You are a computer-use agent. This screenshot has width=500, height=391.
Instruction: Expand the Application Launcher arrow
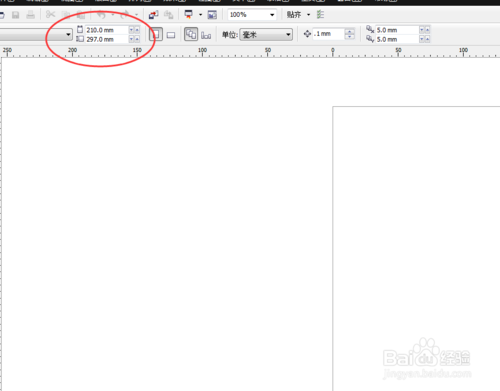click(x=200, y=15)
